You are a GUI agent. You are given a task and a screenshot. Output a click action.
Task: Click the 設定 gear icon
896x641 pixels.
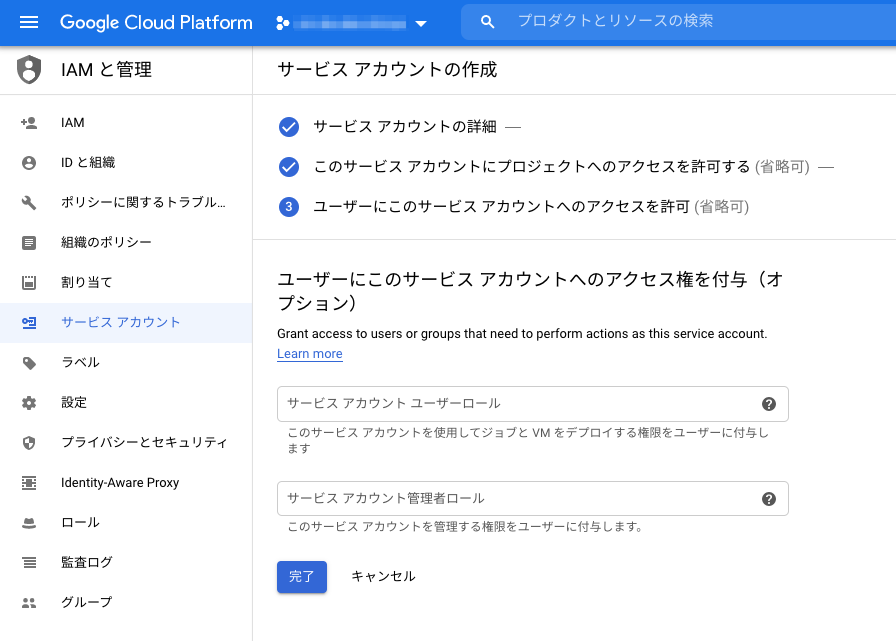click(29, 403)
